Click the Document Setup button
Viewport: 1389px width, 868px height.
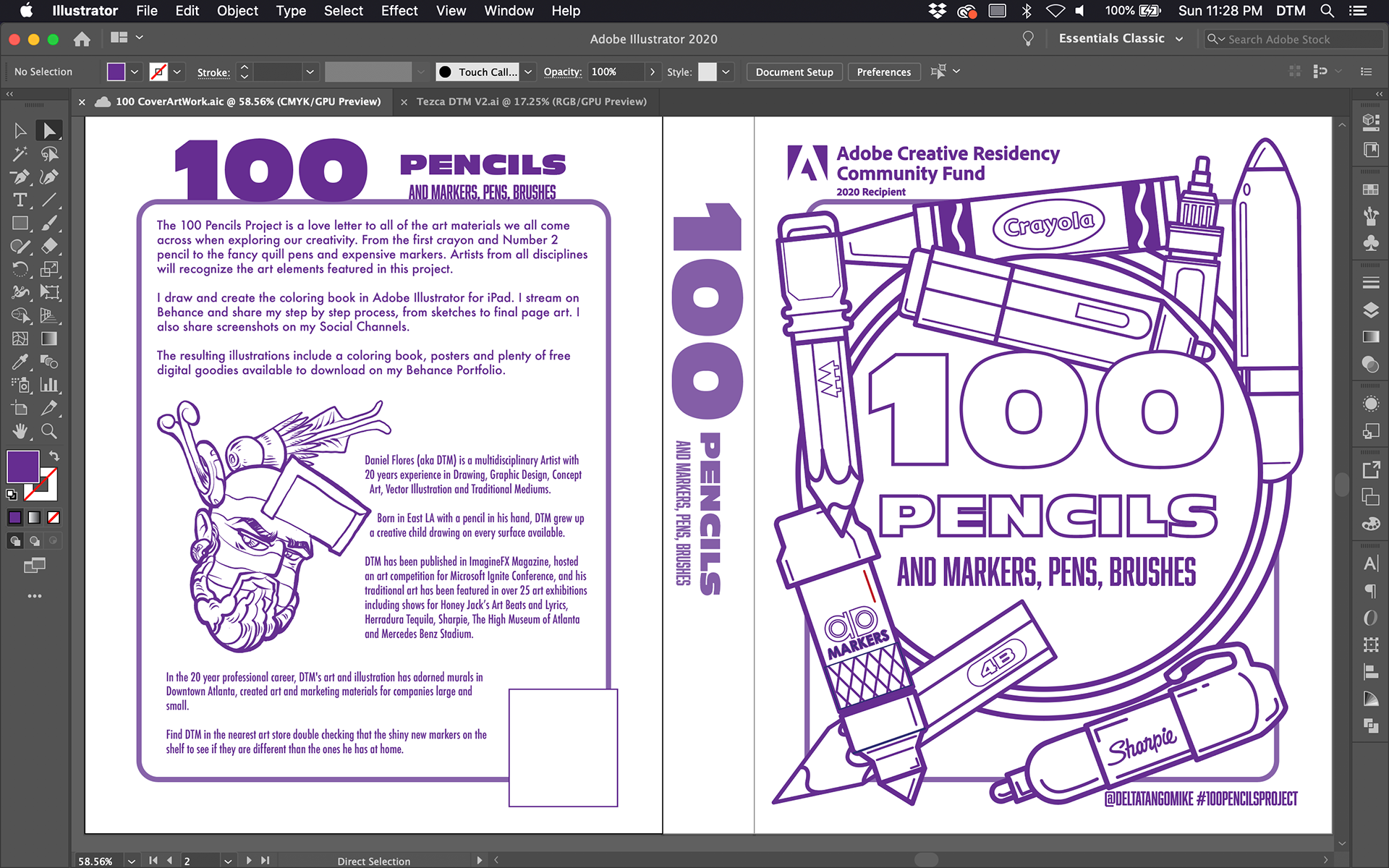pos(794,72)
